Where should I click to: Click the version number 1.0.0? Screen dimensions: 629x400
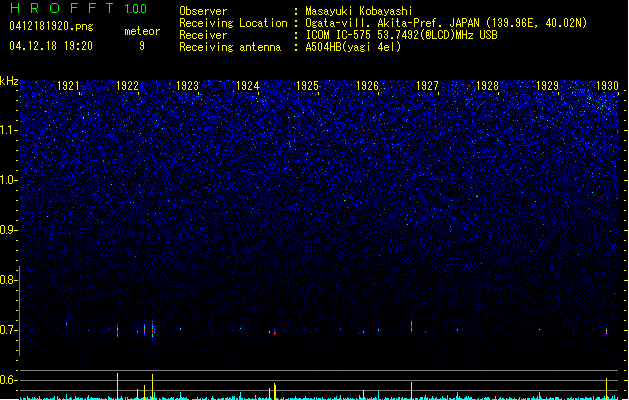(x=136, y=9)
